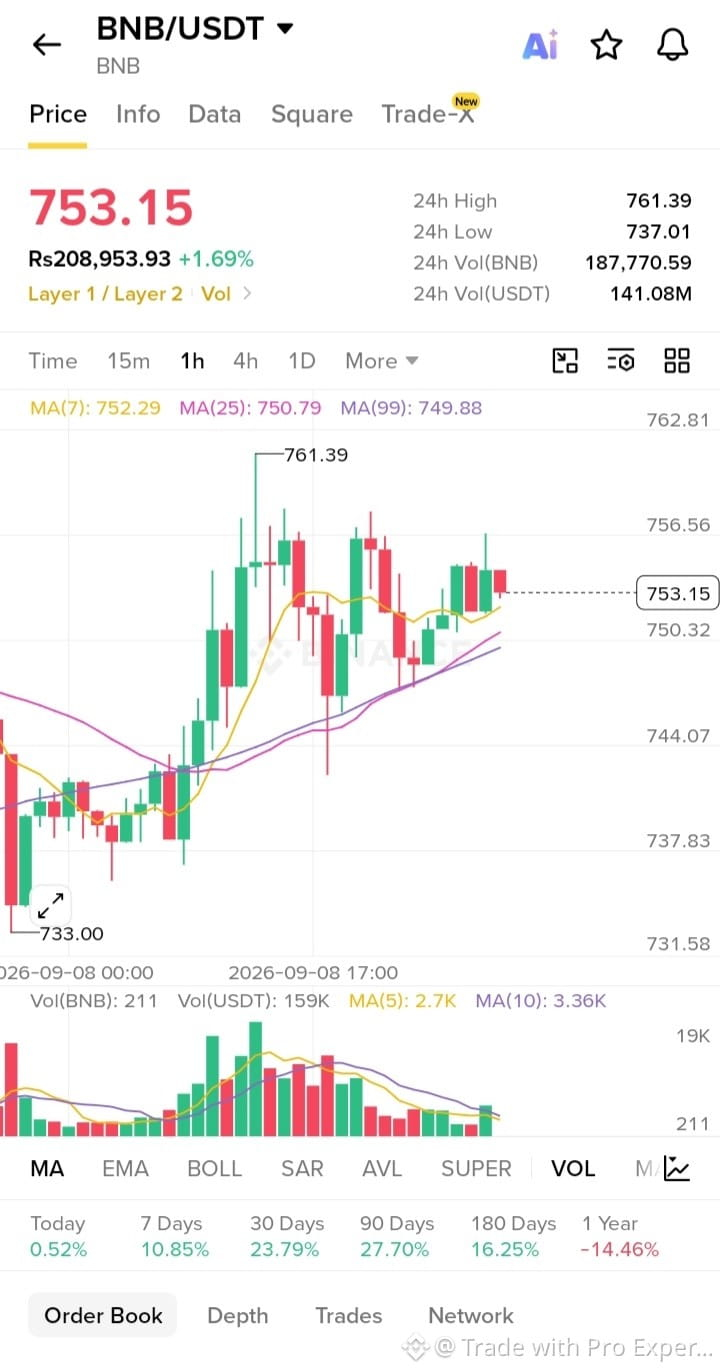Add BNB/USDT to favorites with star
The image size is (720, 1372).
606,45
